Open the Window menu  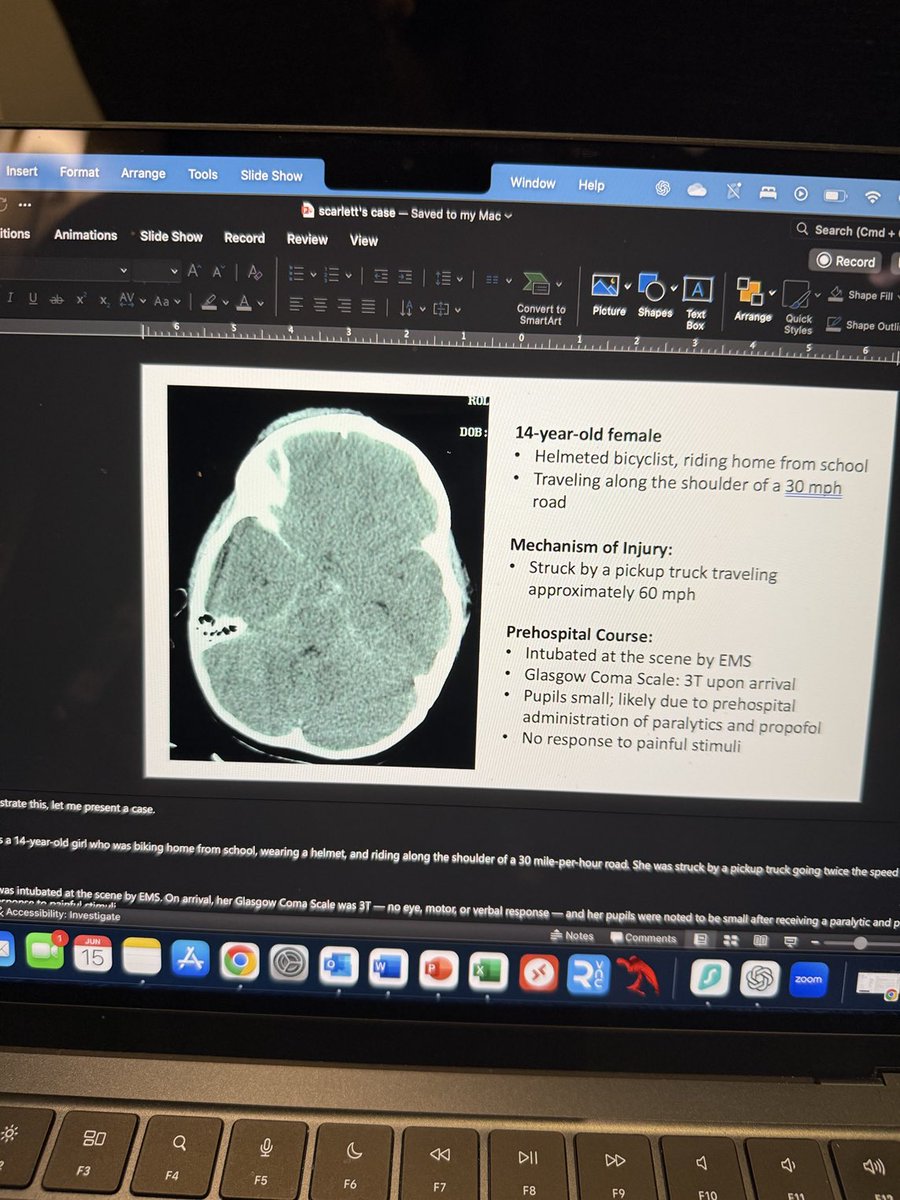(x=532, y=183)
